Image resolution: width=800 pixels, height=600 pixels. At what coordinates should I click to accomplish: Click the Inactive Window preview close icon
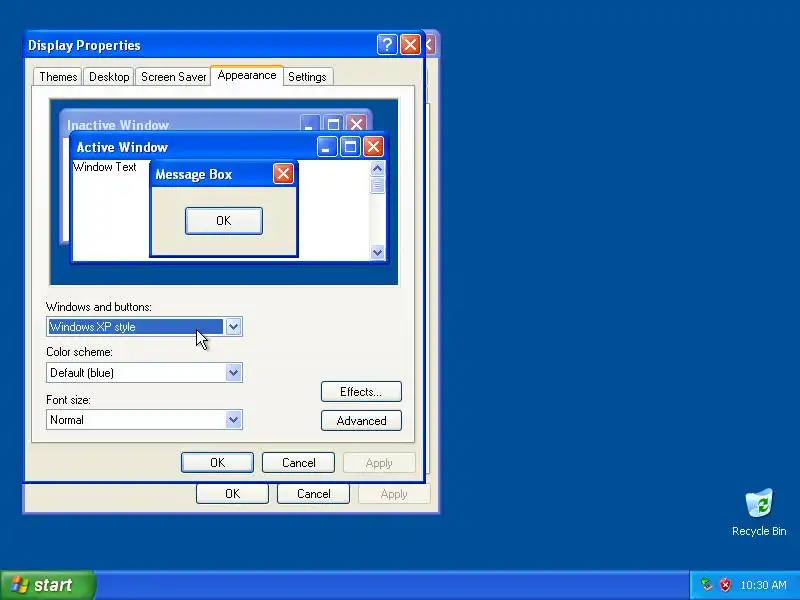coord(356,123)
